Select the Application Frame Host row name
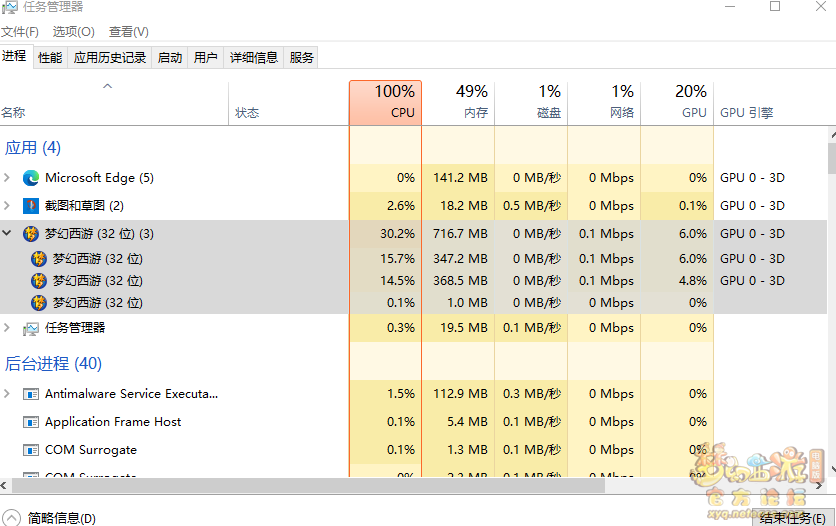 (x=113, y=422)
